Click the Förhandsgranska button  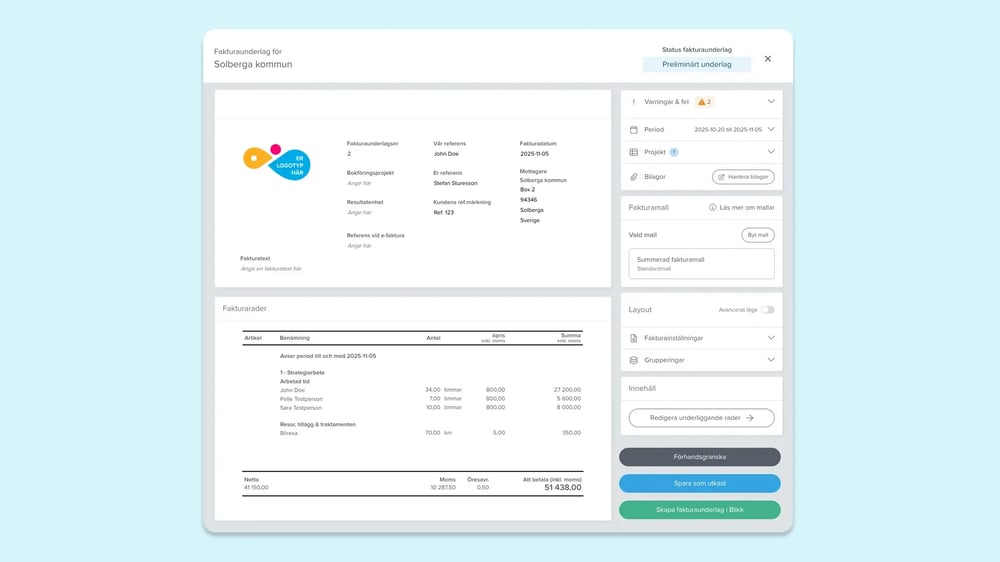point(700,457)
